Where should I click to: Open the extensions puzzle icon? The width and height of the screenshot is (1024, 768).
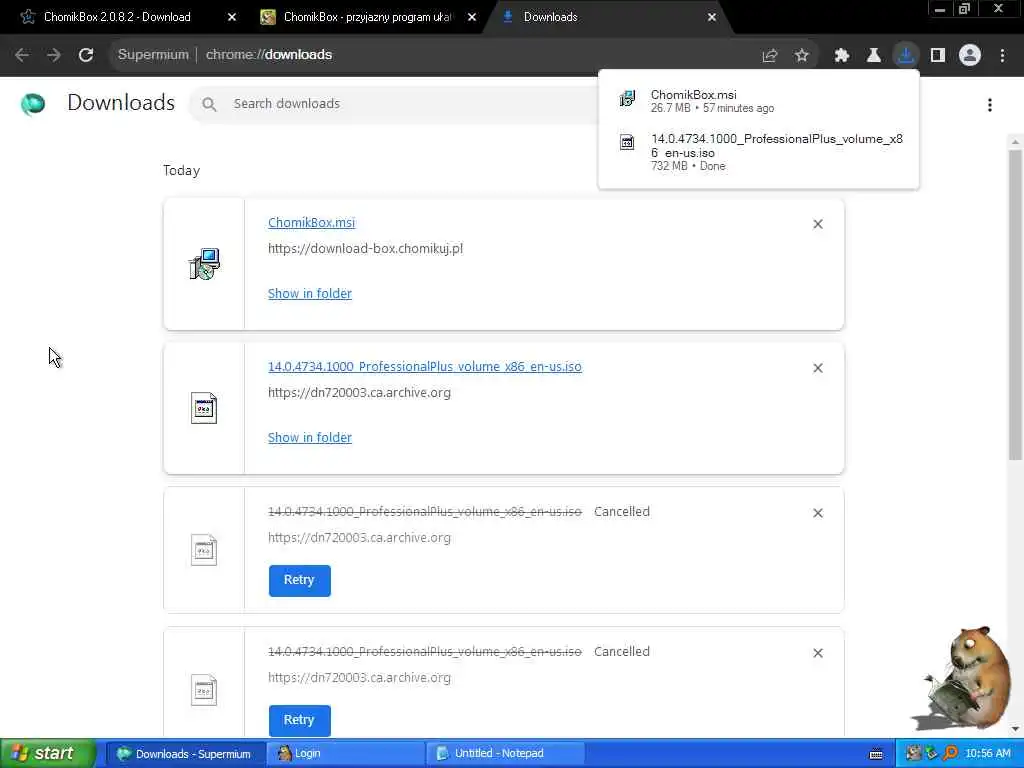[x=842, y=56]
